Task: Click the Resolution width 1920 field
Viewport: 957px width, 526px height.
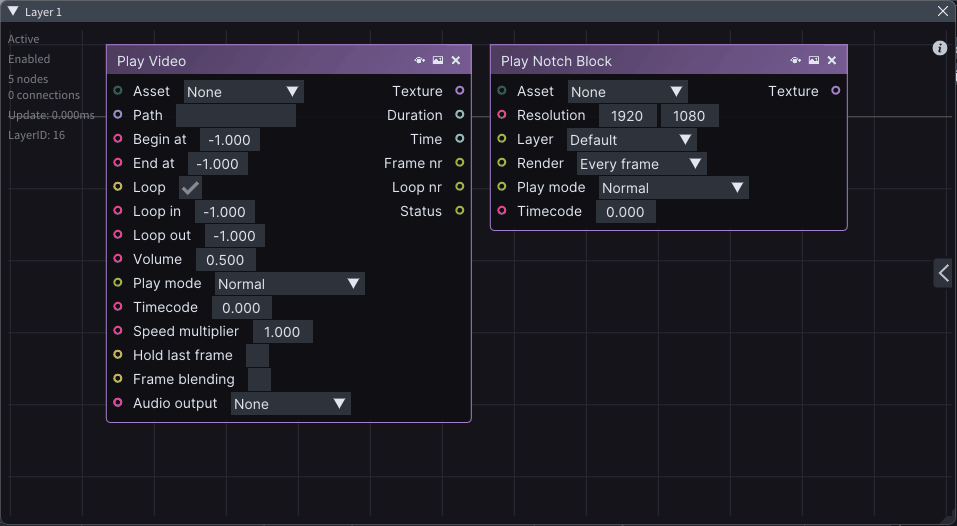Action: pos(627,115)
